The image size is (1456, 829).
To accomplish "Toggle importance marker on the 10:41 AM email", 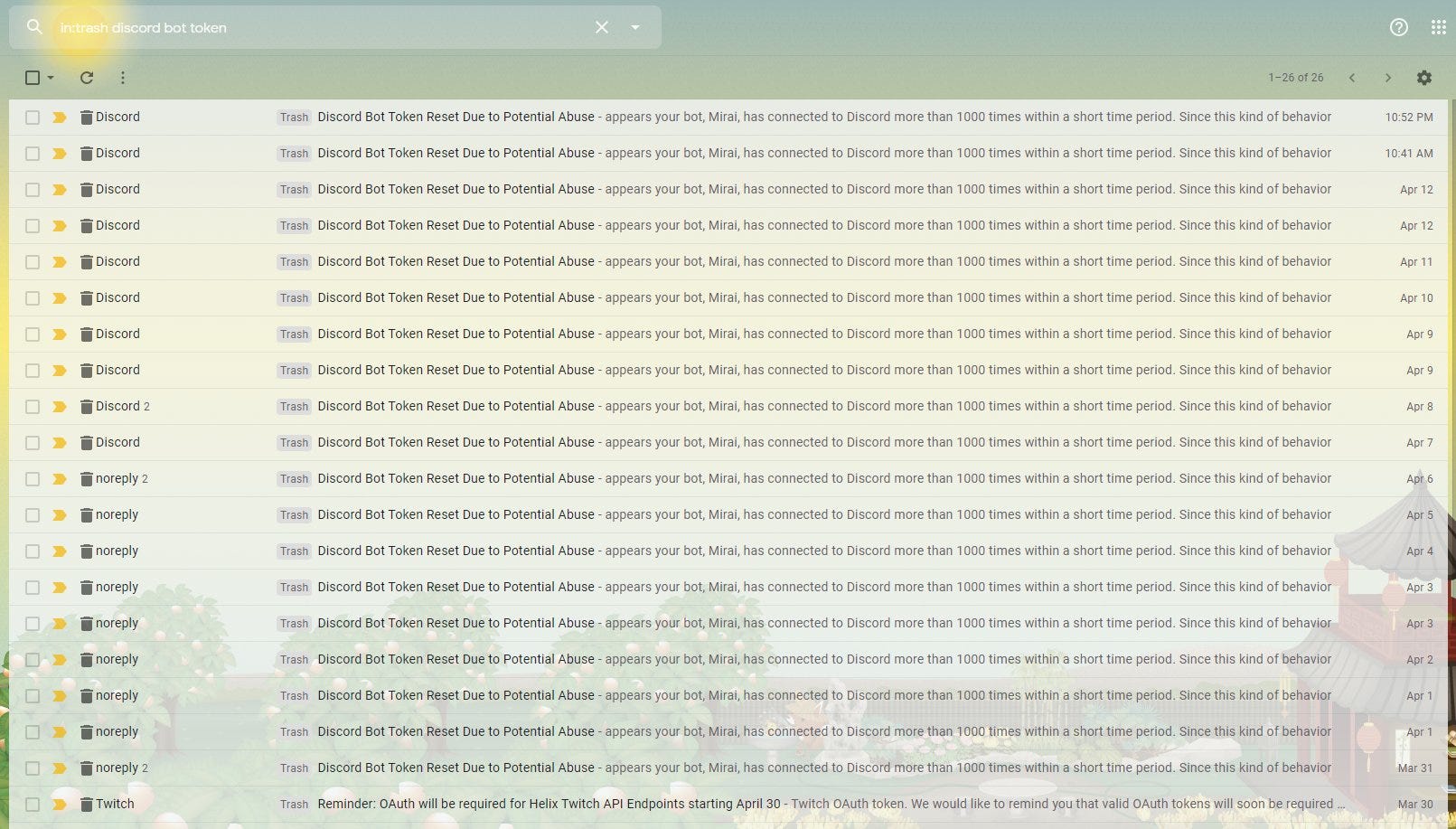I will pyautogui.click(x=60, y=154).
